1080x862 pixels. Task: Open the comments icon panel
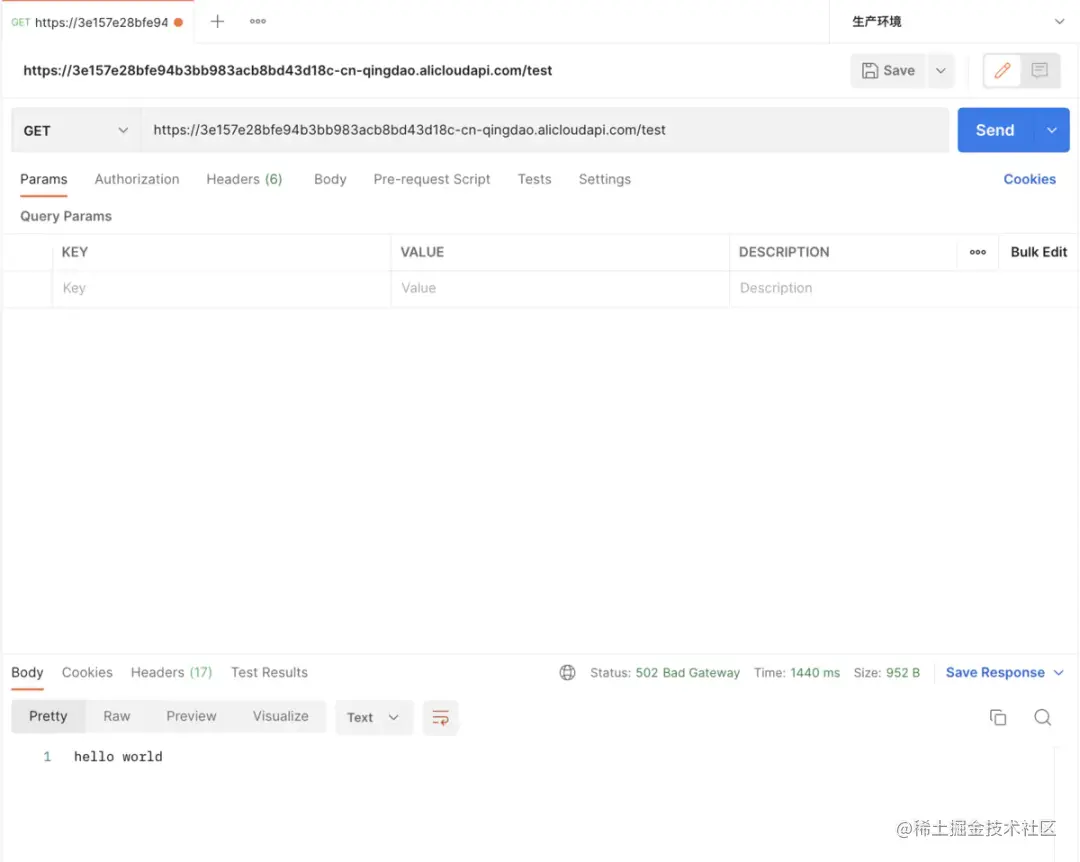click(1039, 70)
